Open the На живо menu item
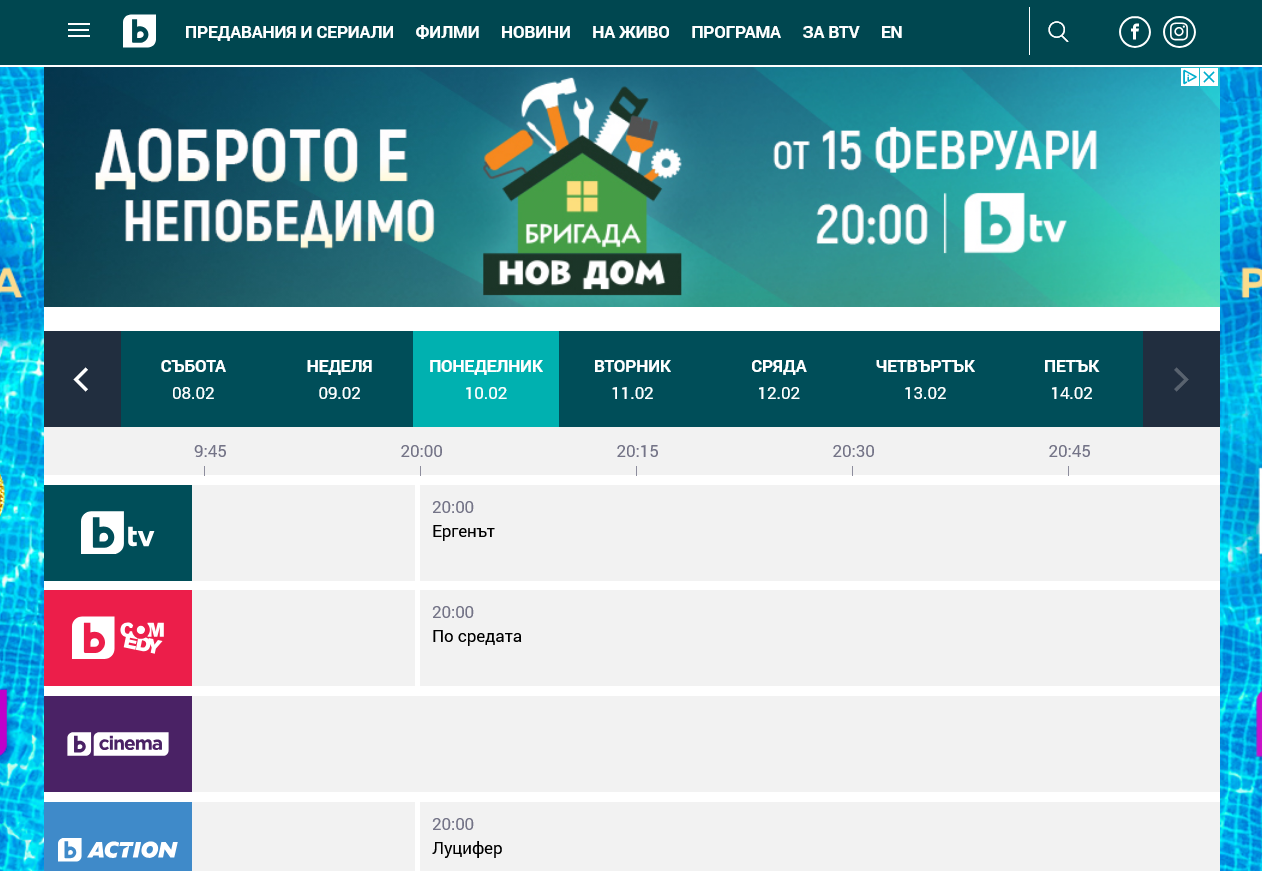Image resolution: width=1263 pixels, height=871 pixels. click(631, 32)
